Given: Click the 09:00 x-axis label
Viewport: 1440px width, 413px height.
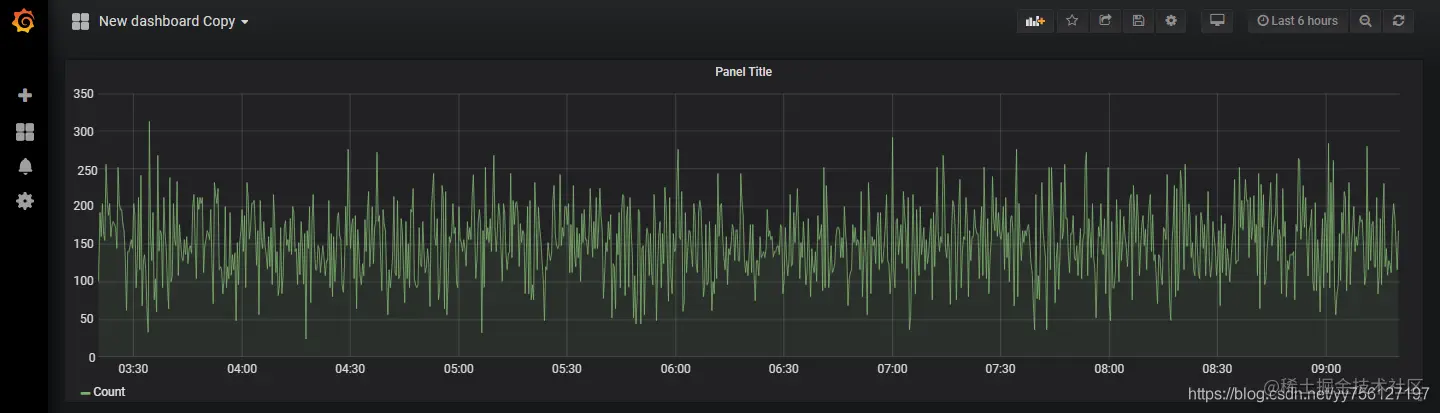Looking at the screenshot, I should (x=1326, y=369).
